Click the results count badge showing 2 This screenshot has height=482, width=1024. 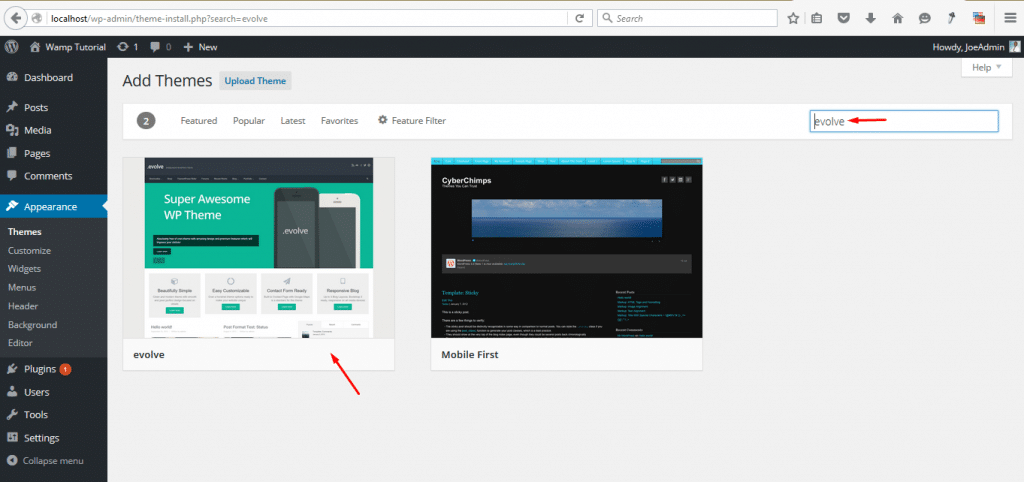click(x=146, y=121)
